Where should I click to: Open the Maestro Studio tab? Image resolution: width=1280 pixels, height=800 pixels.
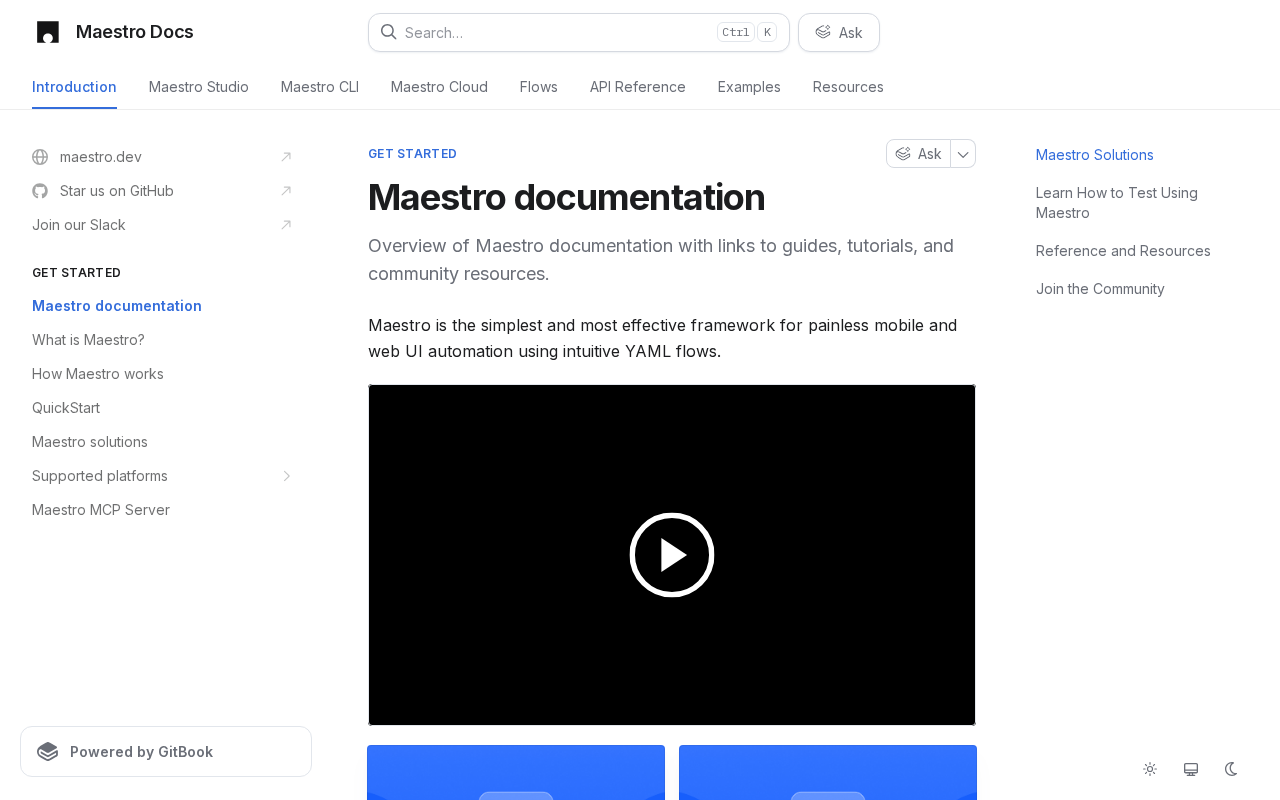198,87
